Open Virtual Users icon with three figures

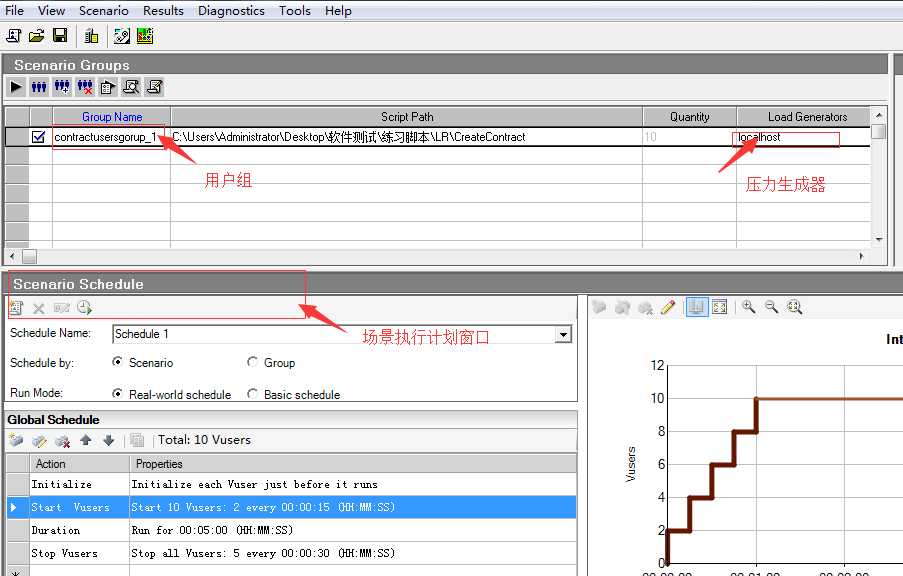(x=39, y=87)
